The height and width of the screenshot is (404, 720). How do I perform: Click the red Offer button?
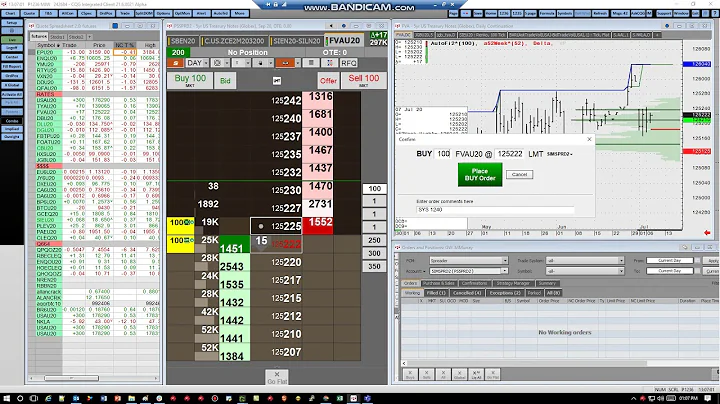(328, 81)
